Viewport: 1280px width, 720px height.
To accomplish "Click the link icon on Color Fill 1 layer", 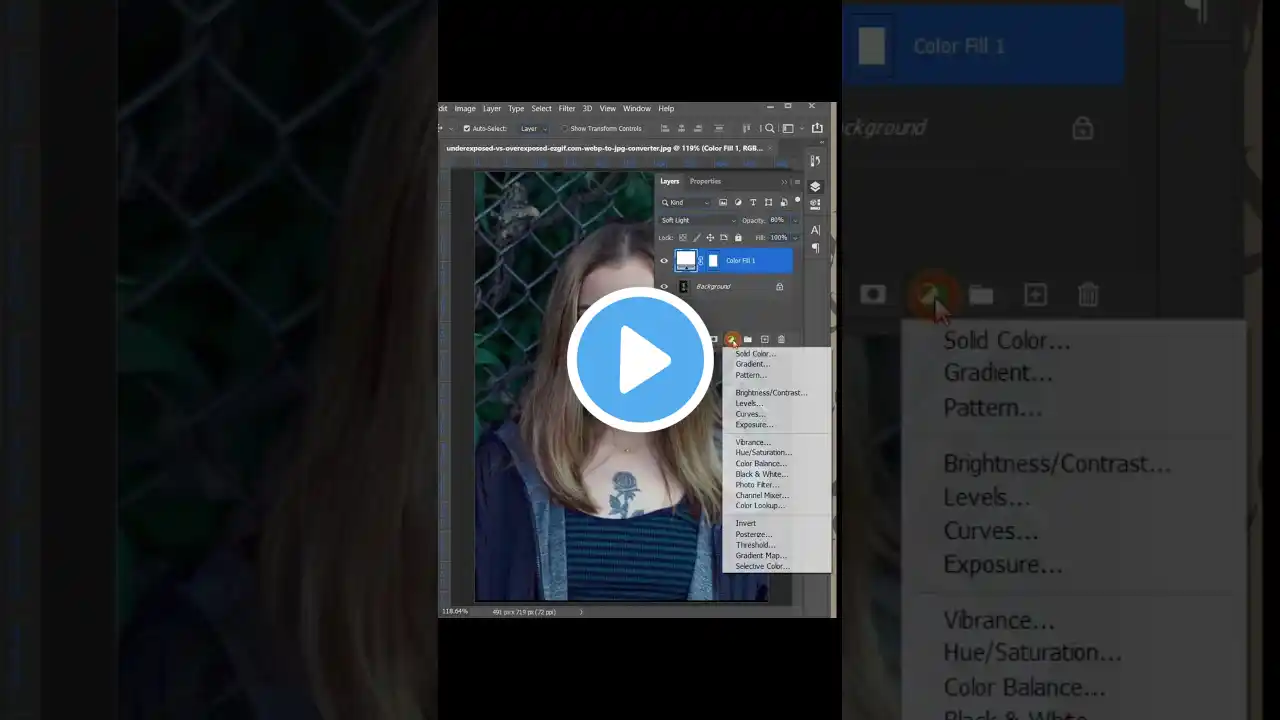I will coord(701,261).
